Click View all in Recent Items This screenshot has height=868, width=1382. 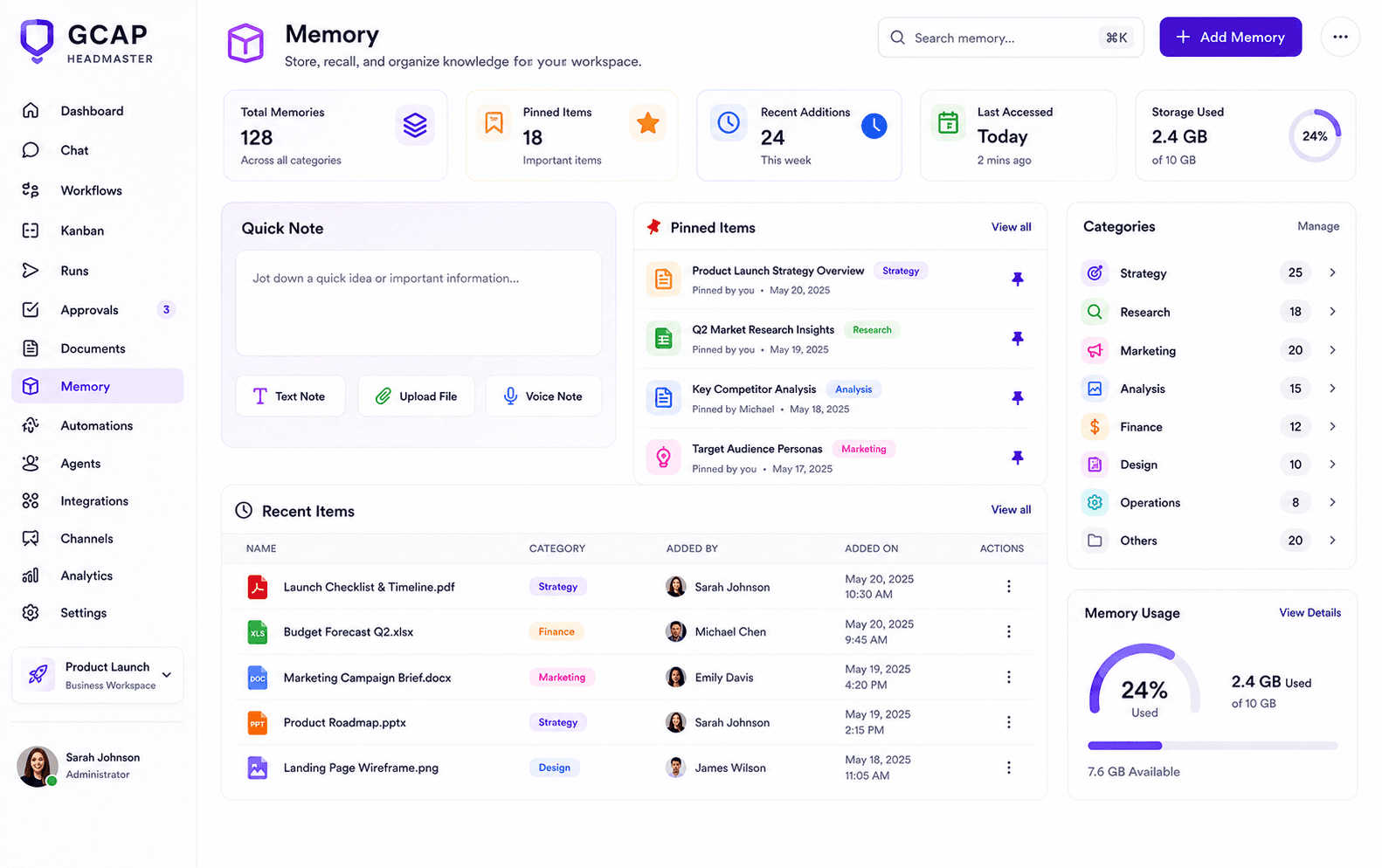pos(1011,510)
